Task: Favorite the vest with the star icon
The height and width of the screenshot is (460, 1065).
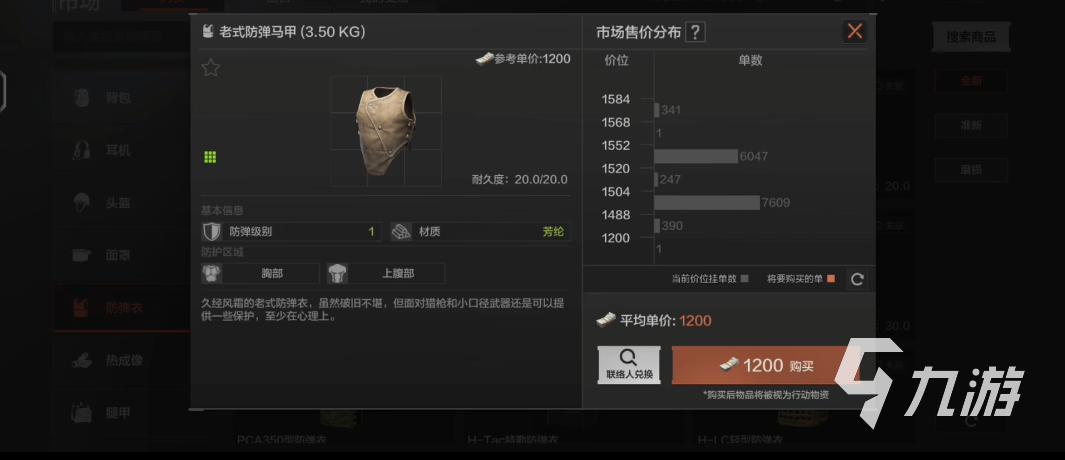Action: point(211,67)
